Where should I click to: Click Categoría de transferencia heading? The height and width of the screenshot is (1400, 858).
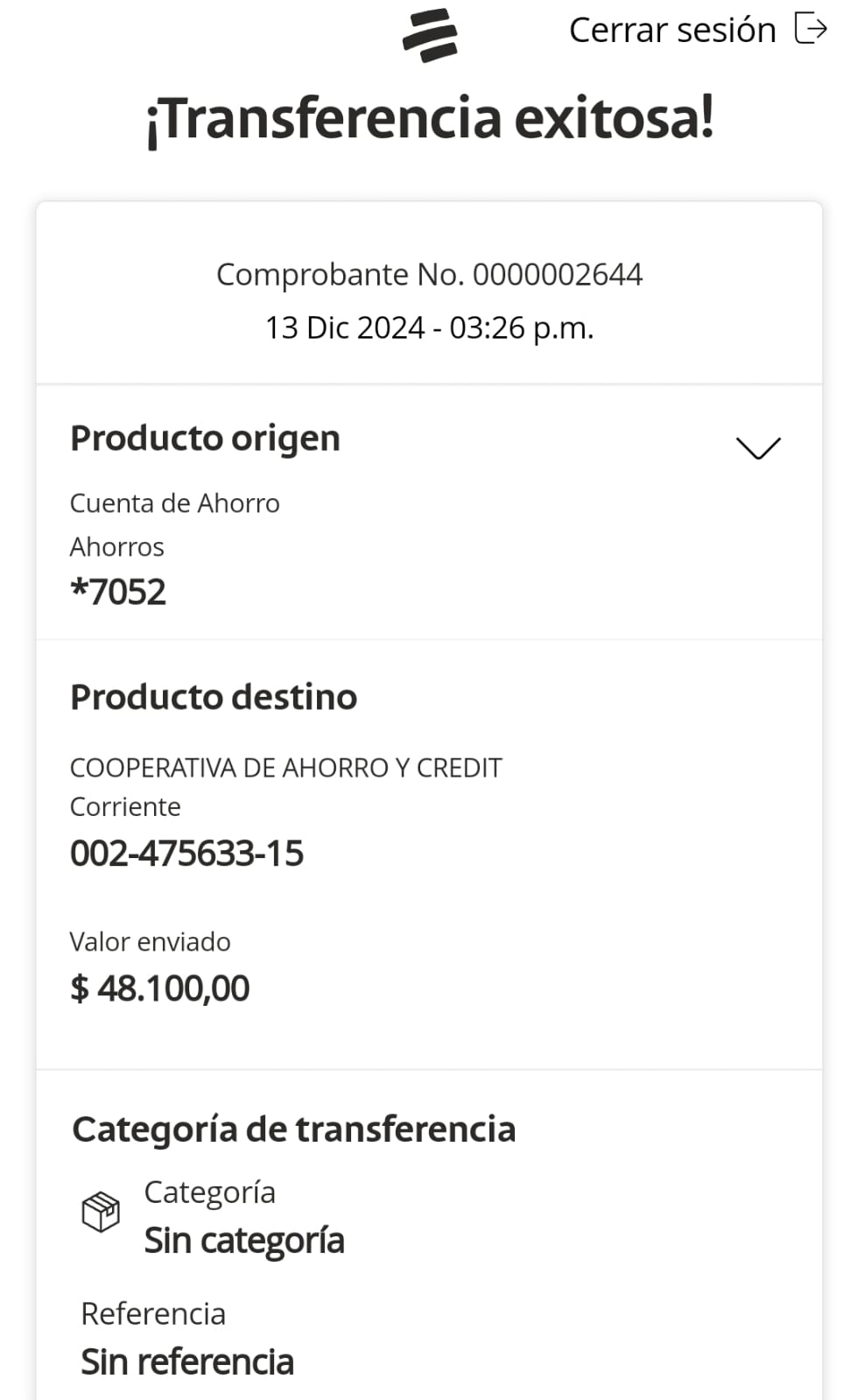[x=294, y=1129]
